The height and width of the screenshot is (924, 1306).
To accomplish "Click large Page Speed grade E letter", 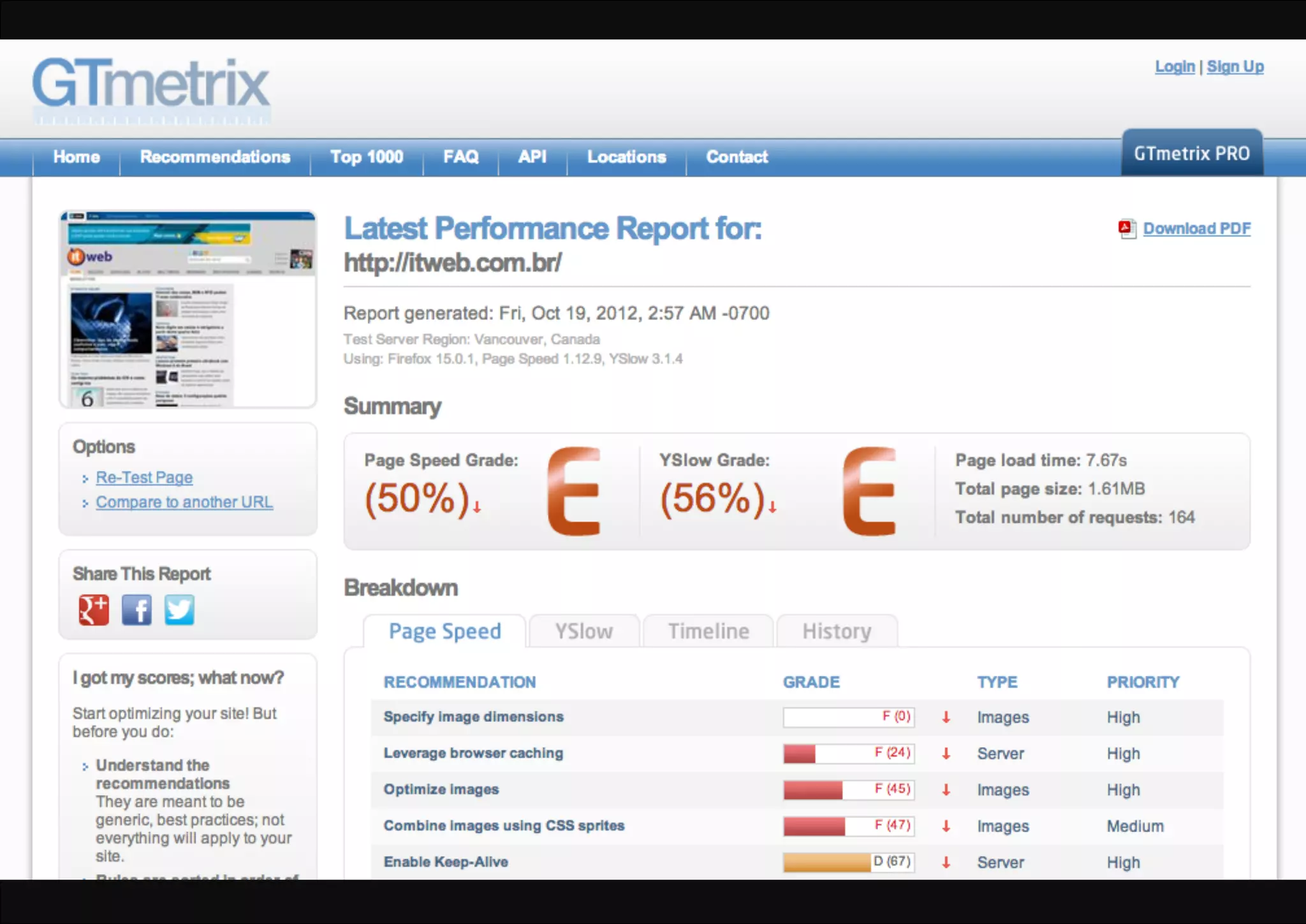I will pyautogui.click(x=573, y=491).
